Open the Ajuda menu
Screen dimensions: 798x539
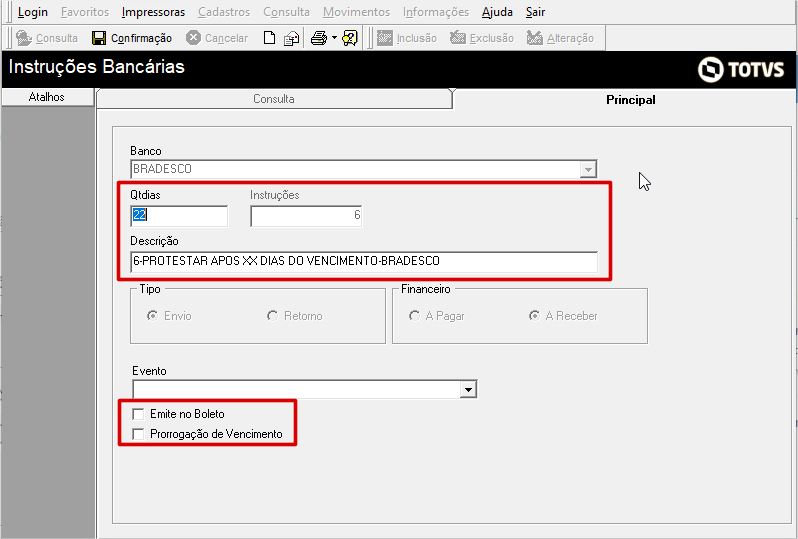click(x=497, y=12)
